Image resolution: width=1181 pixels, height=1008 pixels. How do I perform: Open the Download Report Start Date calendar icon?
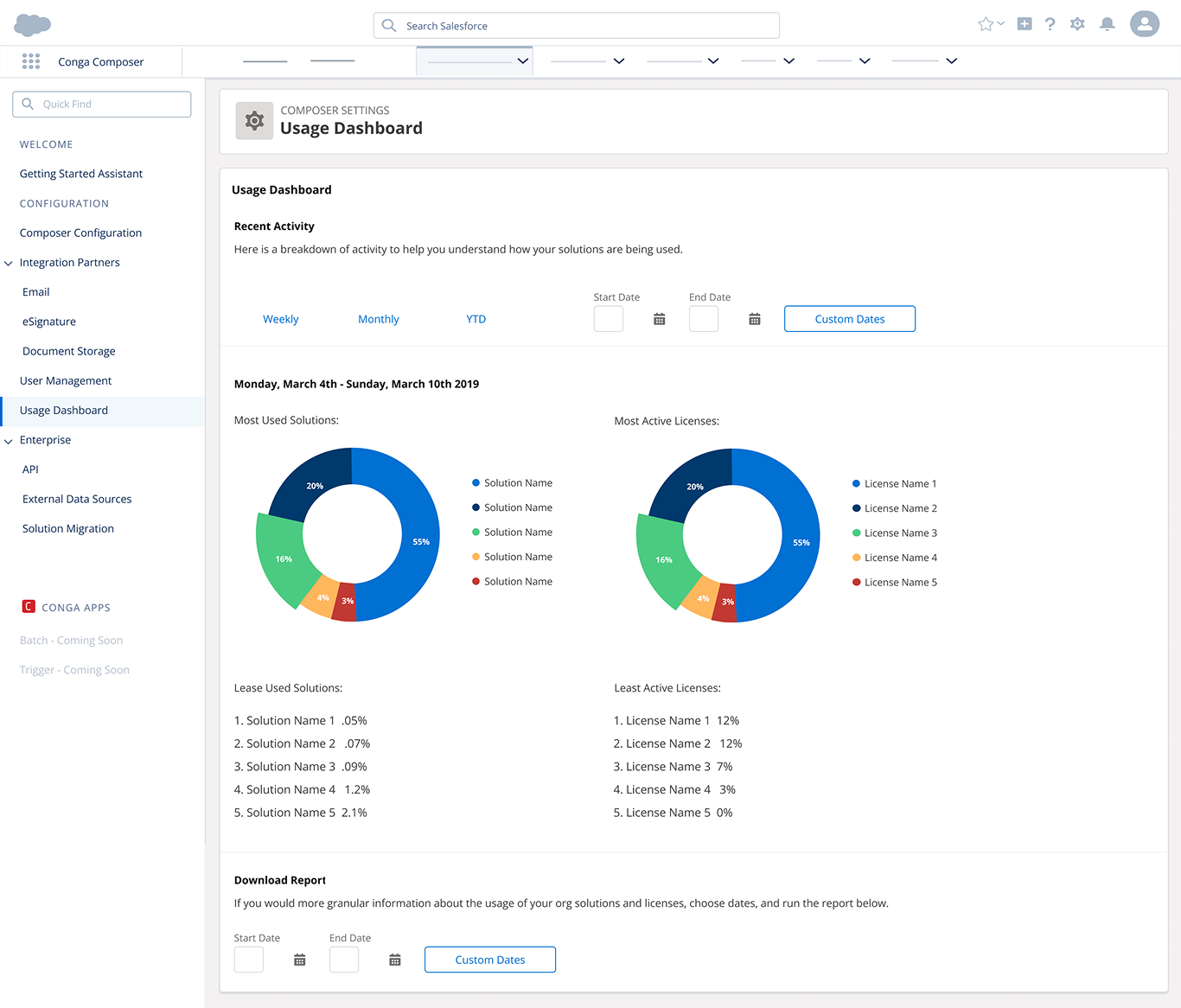(300, 960)
